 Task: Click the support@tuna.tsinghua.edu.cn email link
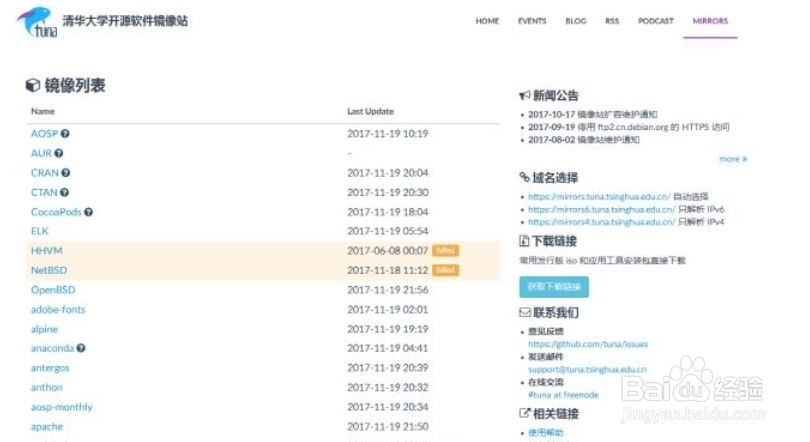pos(587,370)
